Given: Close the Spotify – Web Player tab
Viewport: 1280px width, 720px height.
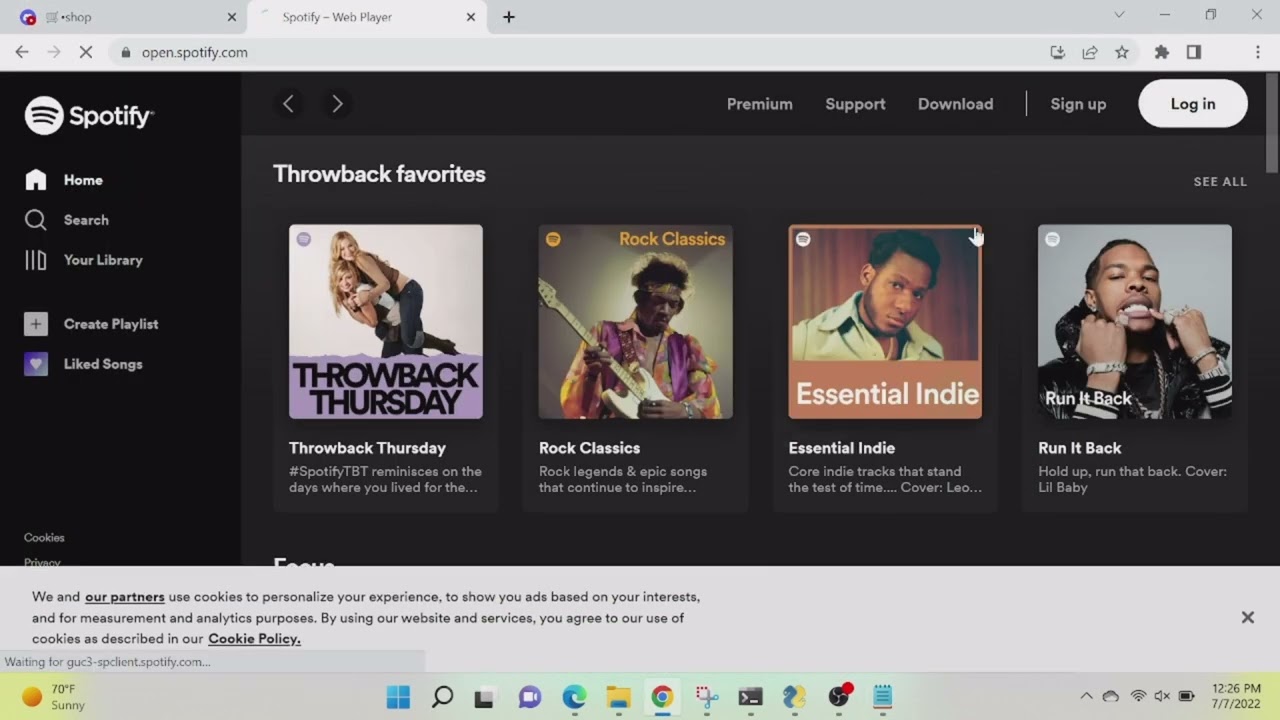Looking at the screenshot, I should tap(471, 17).
